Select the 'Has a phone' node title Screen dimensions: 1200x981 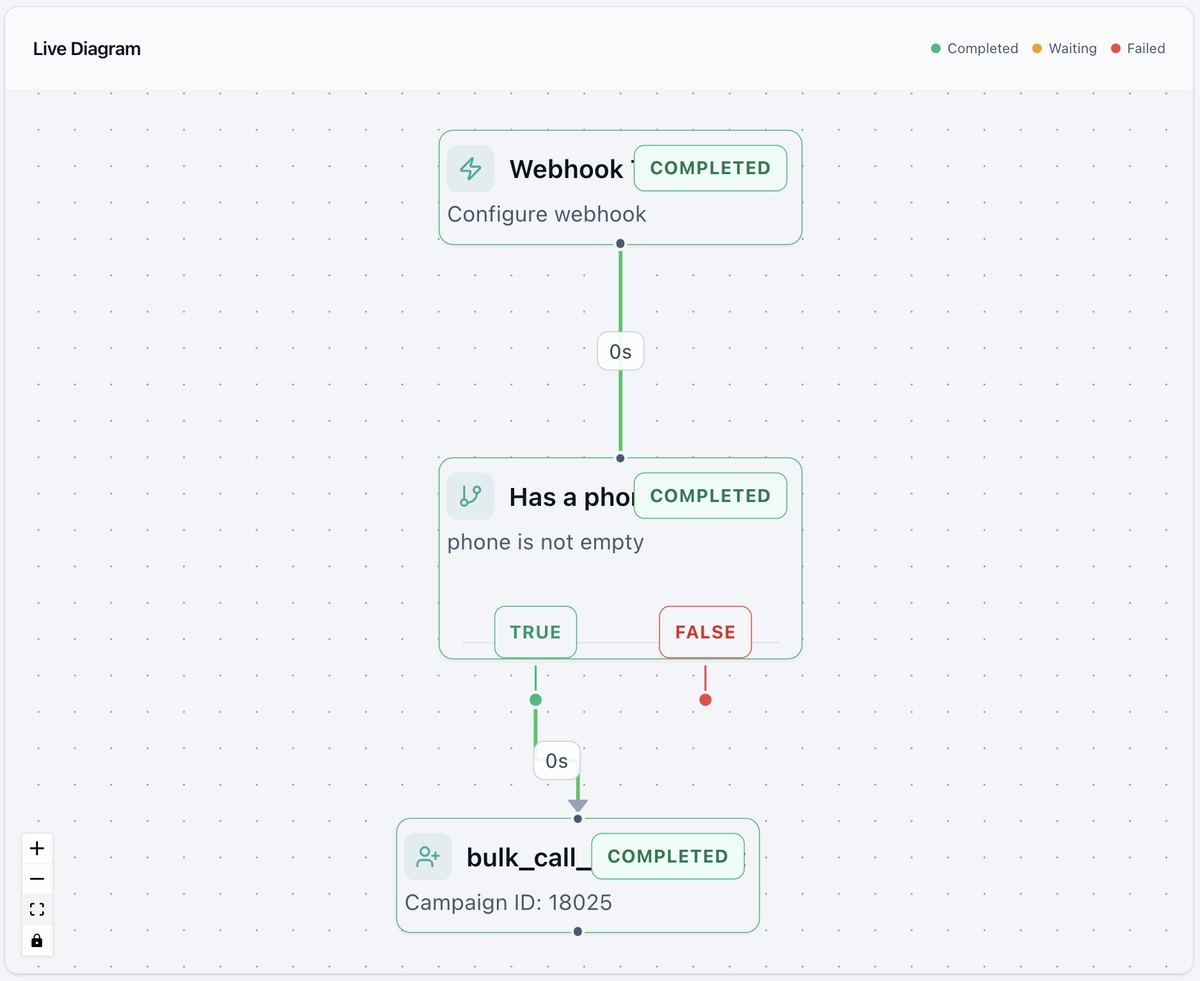click(571, 497)
